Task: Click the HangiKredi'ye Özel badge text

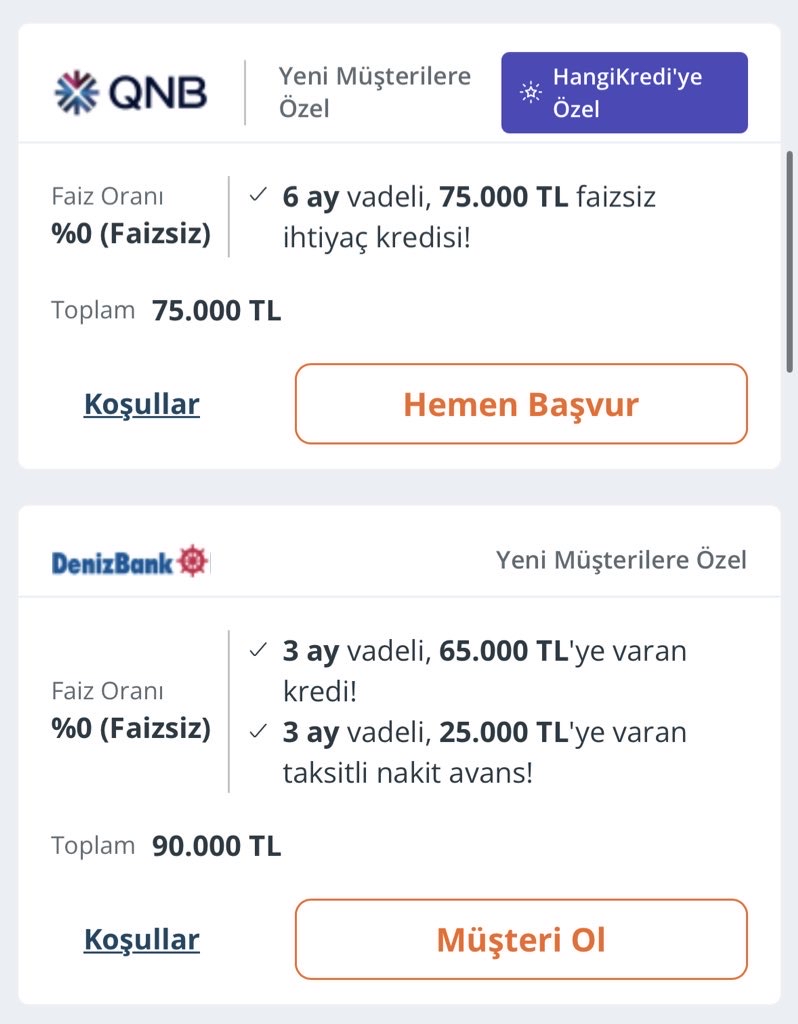Action: tap(627, 92)
